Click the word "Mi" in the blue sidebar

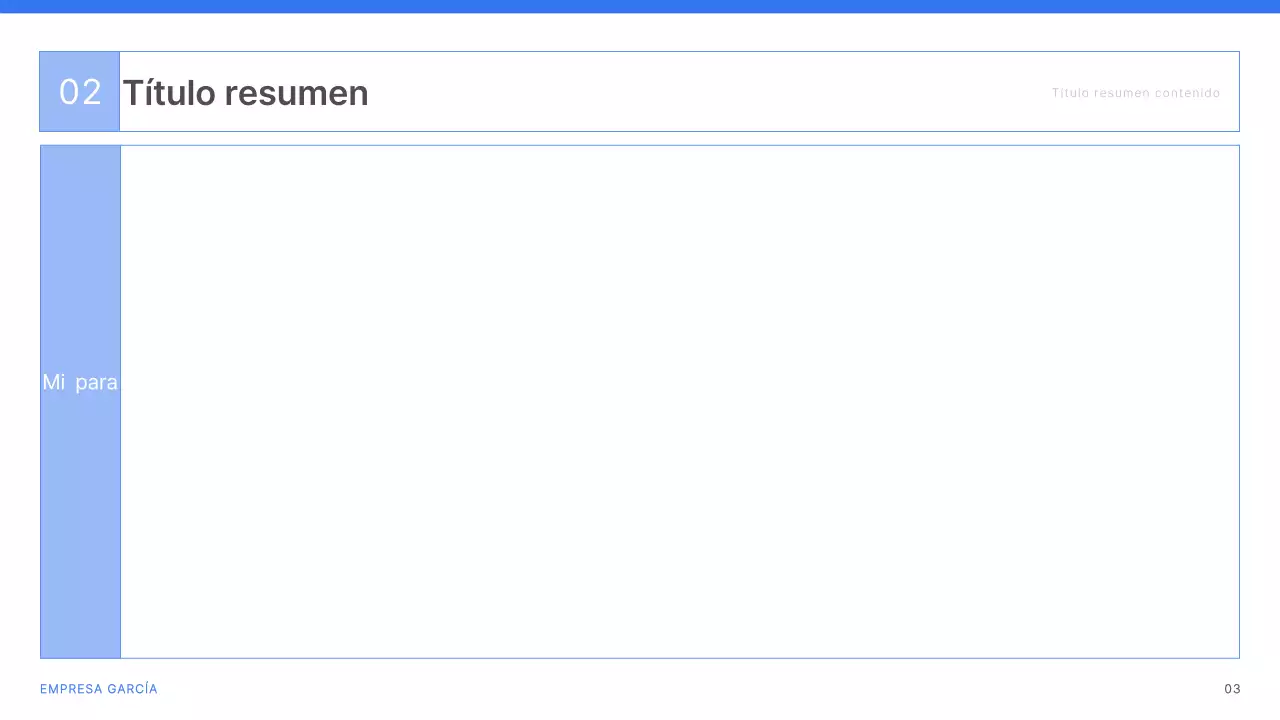tap(54, 382)
